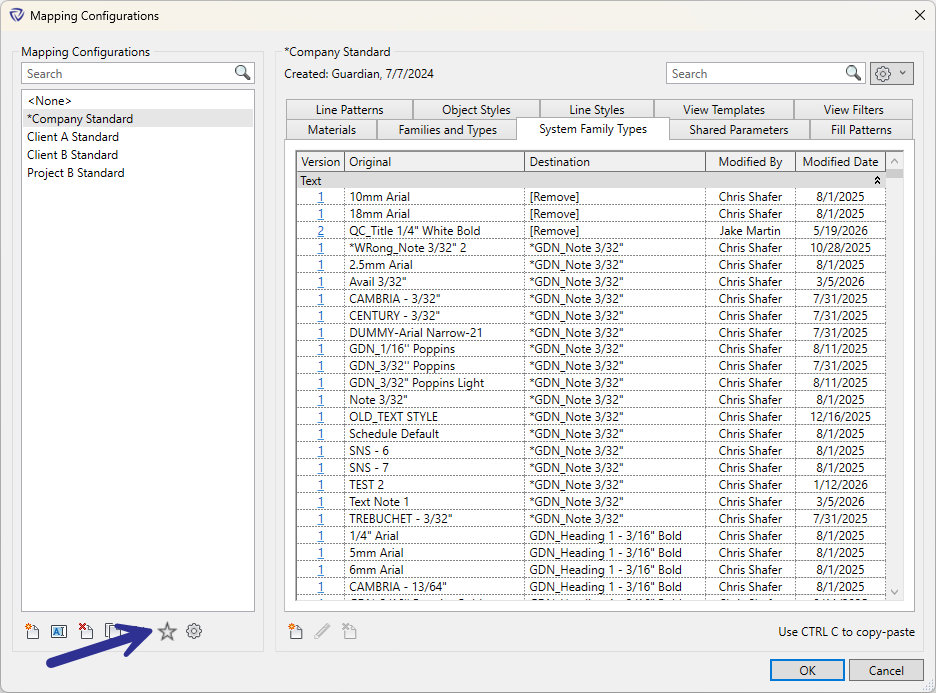Click CAMBRIA - 13/64" original cell
The image size is (936, 693).
click(x=435, y=587)
